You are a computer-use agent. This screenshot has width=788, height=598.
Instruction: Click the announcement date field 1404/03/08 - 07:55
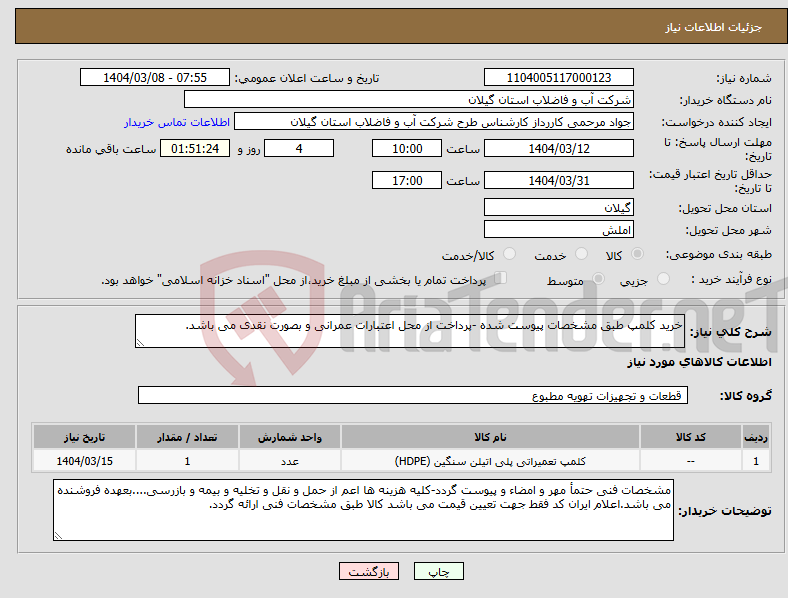[x=155, y=77]
